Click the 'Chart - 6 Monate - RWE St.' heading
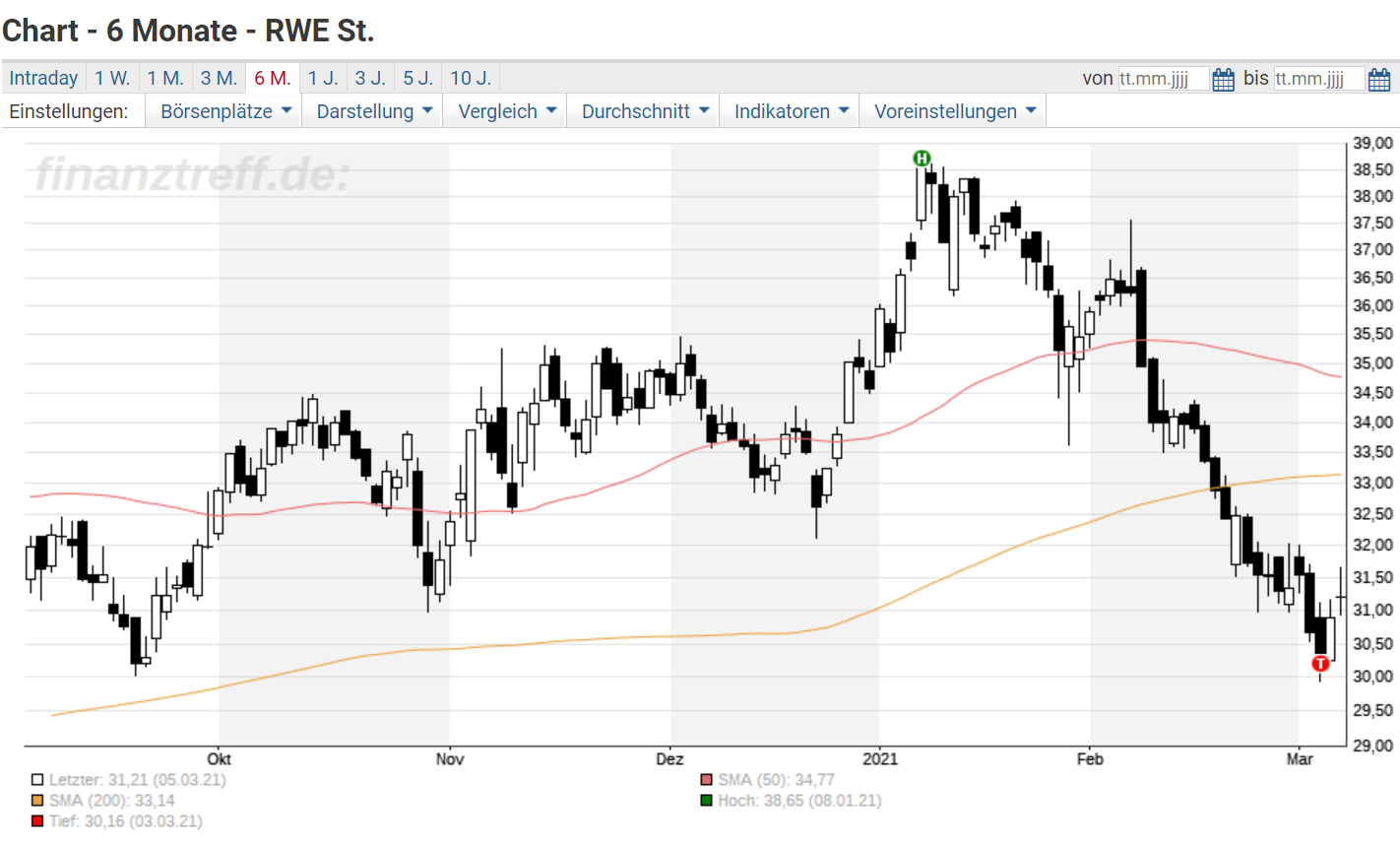Screen dimensions: 1400x847 tap(188, 31)
